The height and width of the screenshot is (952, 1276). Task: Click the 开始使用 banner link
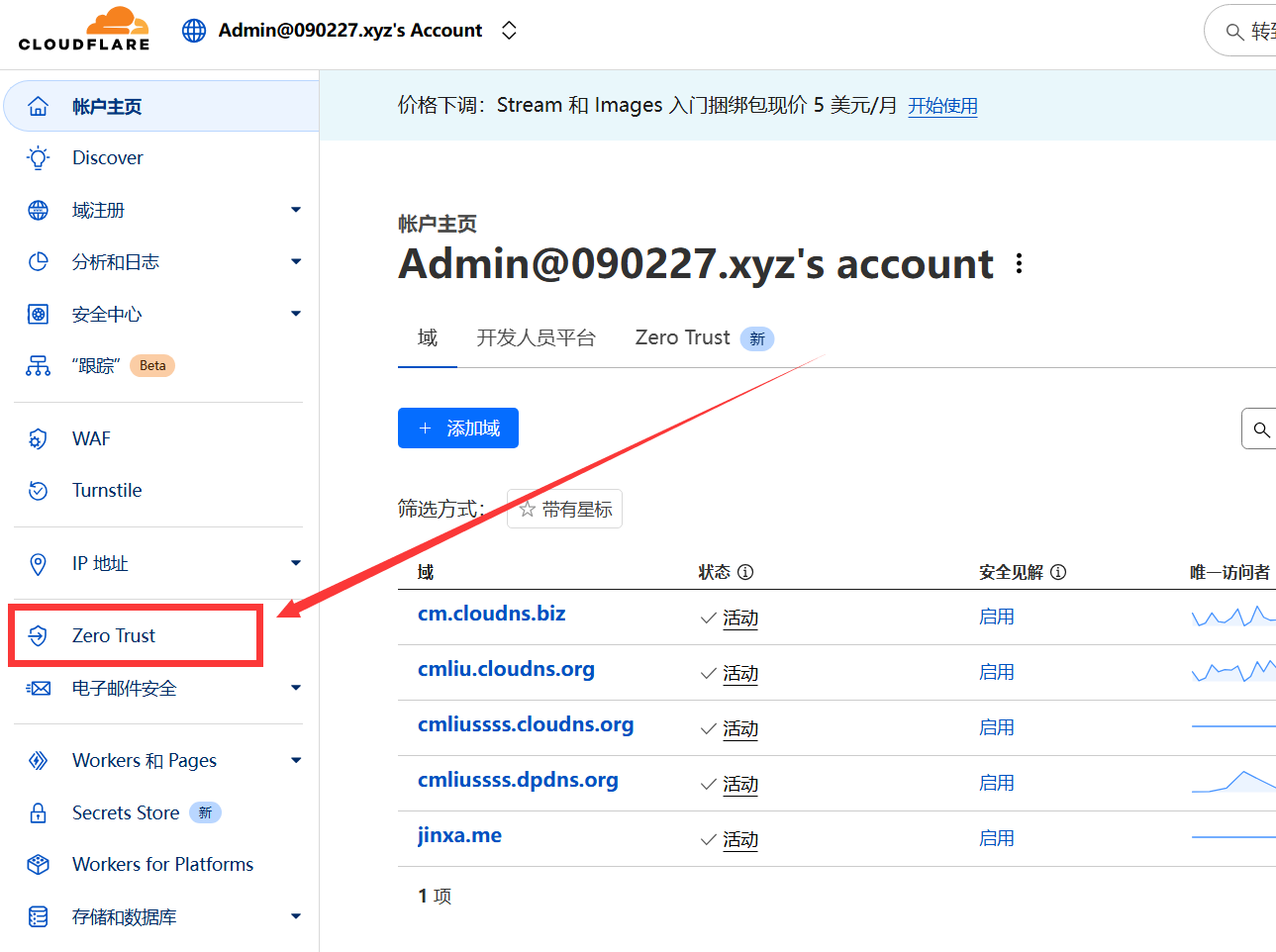[x=942, y=106]
